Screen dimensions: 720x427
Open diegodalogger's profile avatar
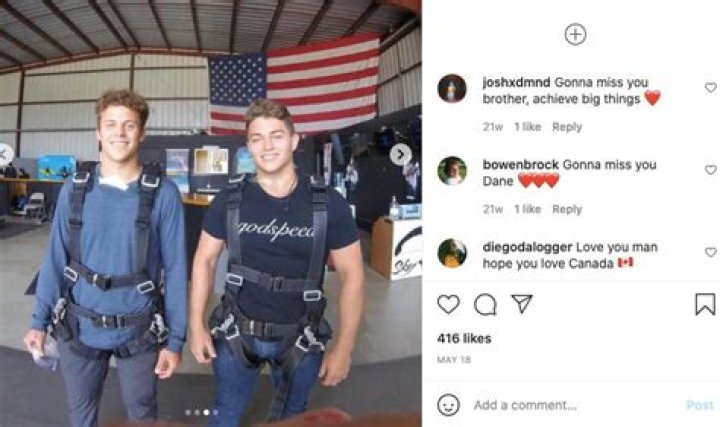452,253
